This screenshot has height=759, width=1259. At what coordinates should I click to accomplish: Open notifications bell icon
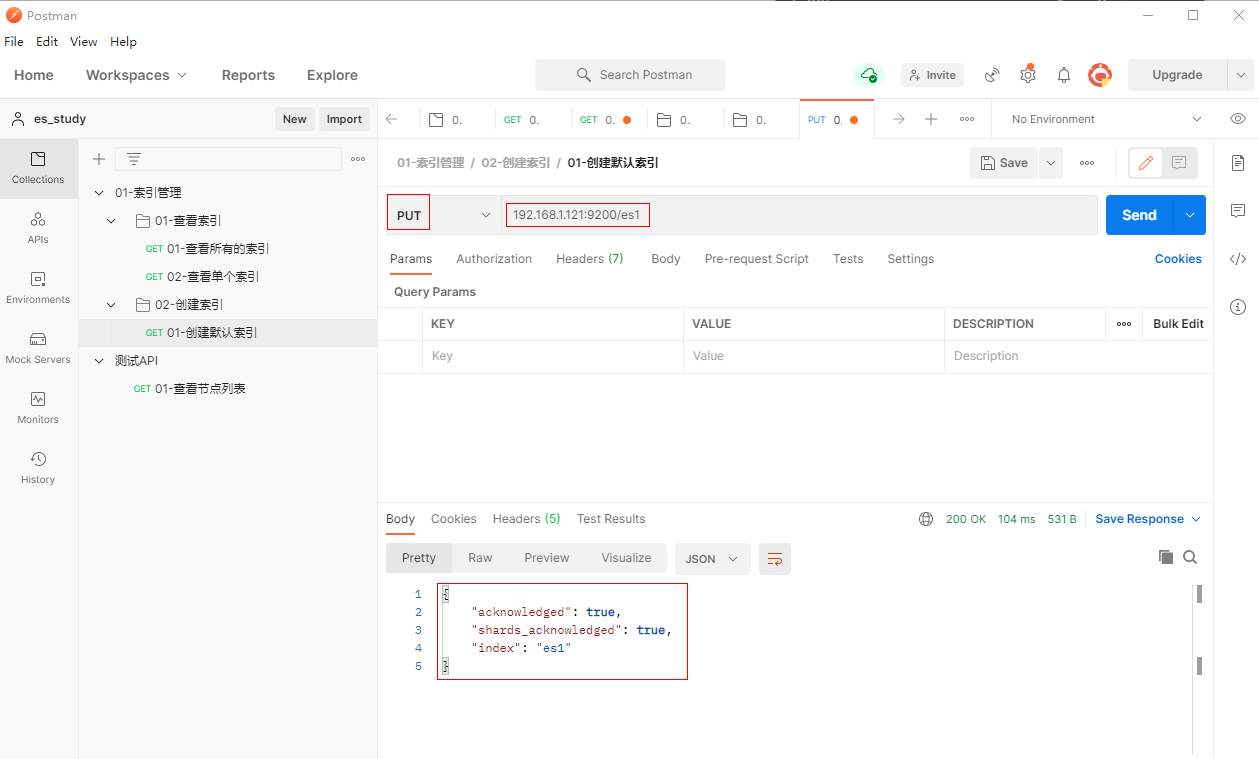(1064, 75)
